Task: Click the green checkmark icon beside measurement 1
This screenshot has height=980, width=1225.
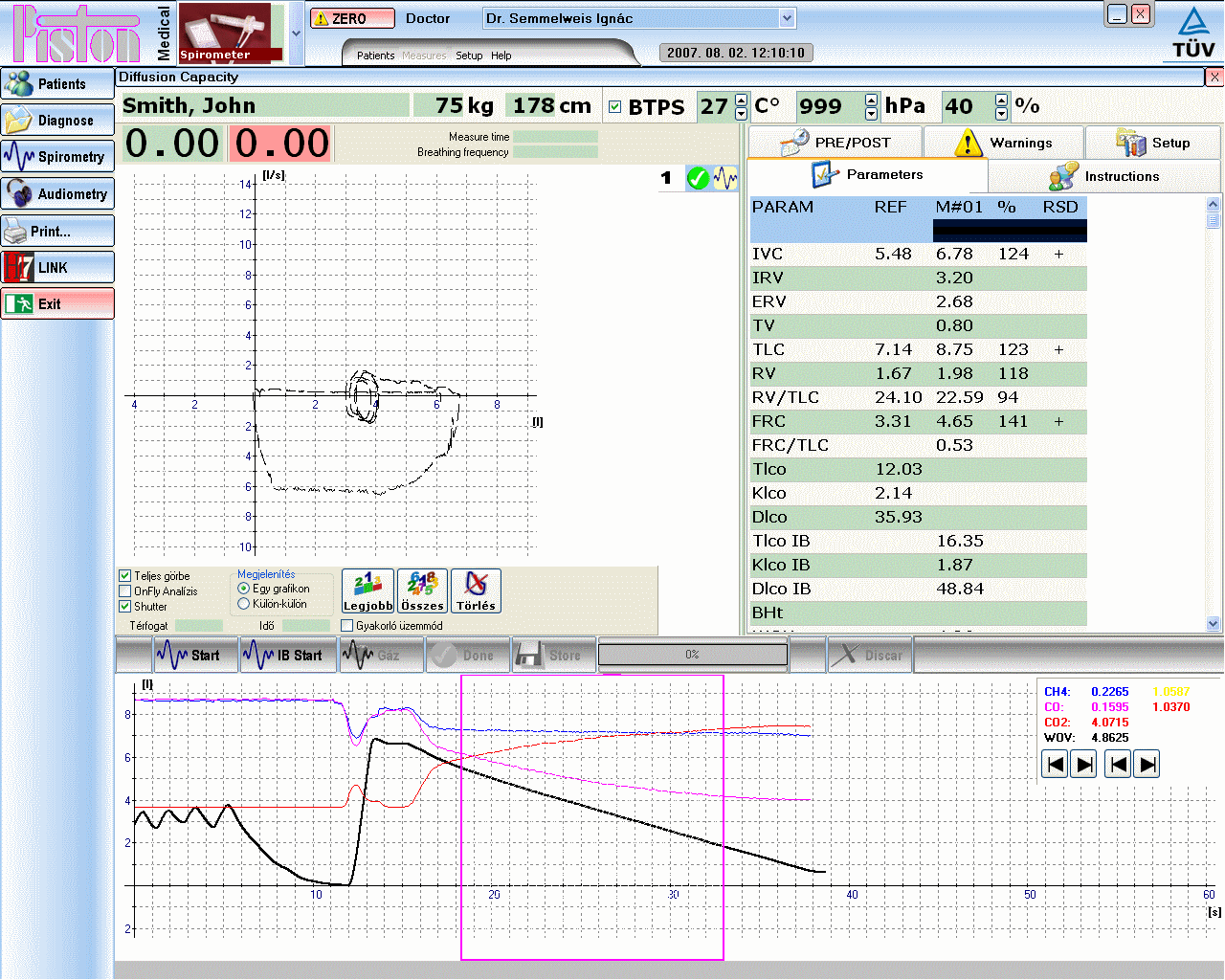Action: point(698,178)
